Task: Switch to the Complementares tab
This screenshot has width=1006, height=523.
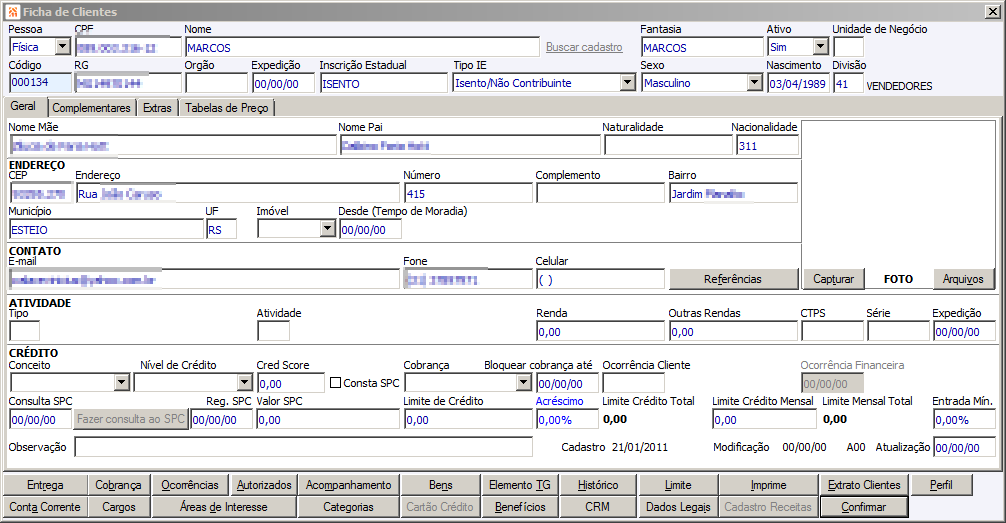Action: pyautogui.click(x=91, y=108)
